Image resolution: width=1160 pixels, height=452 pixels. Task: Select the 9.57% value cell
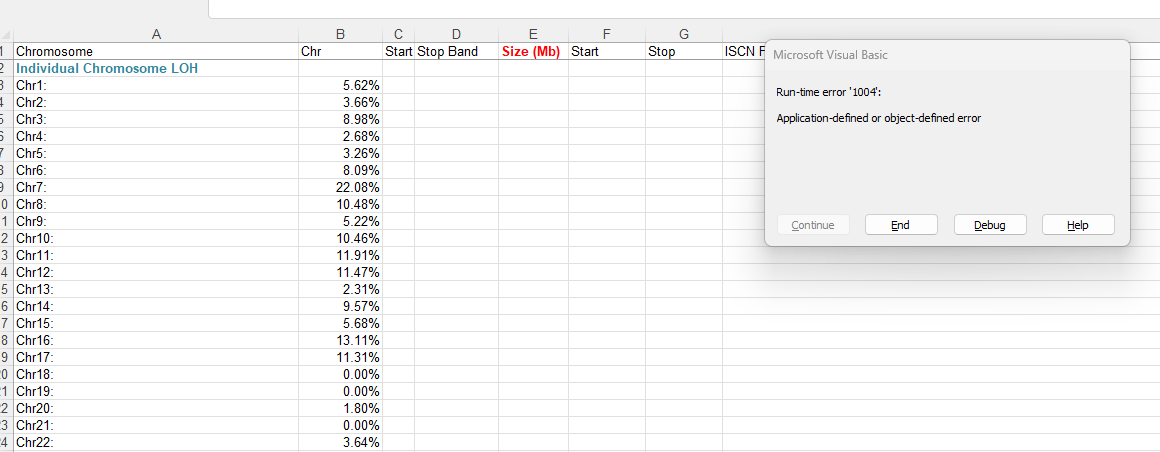(x=340, y=306)
